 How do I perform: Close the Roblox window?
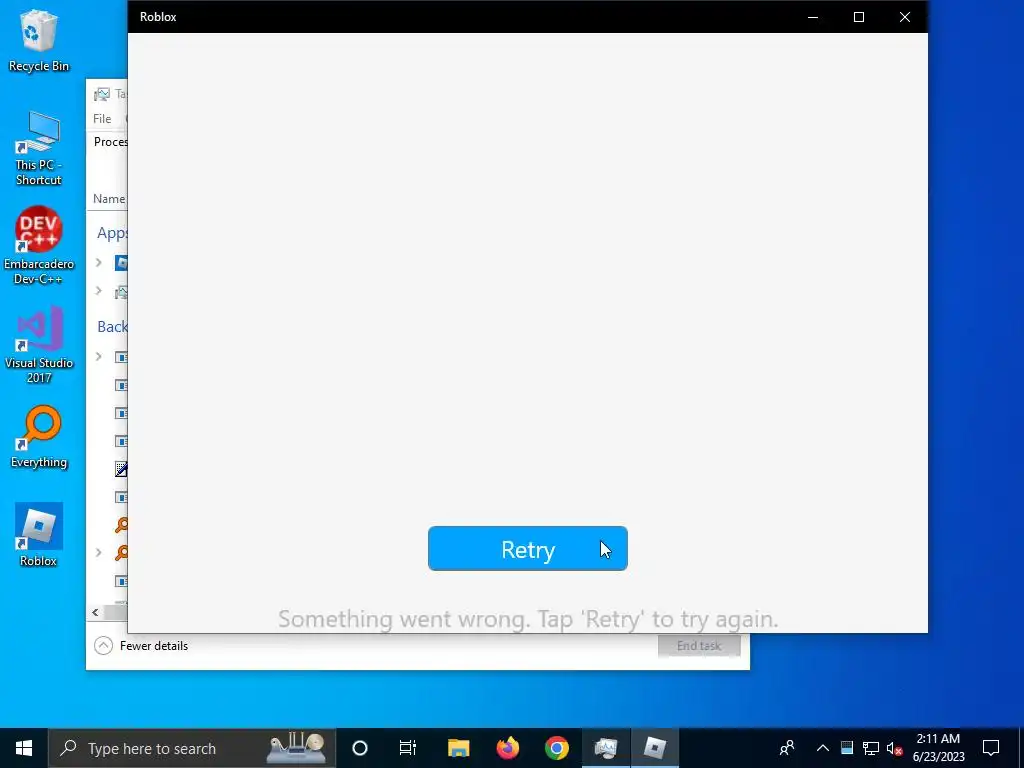click(904, 17)
